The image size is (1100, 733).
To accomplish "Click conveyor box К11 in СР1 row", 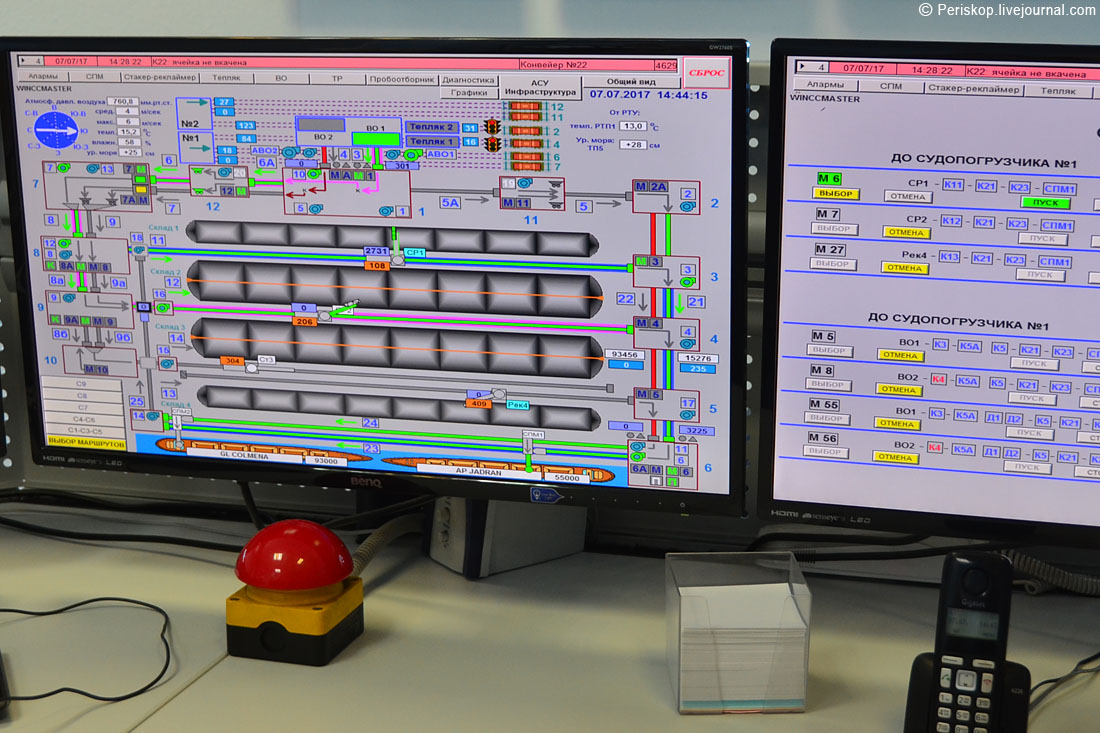I will tap(953, 184).
